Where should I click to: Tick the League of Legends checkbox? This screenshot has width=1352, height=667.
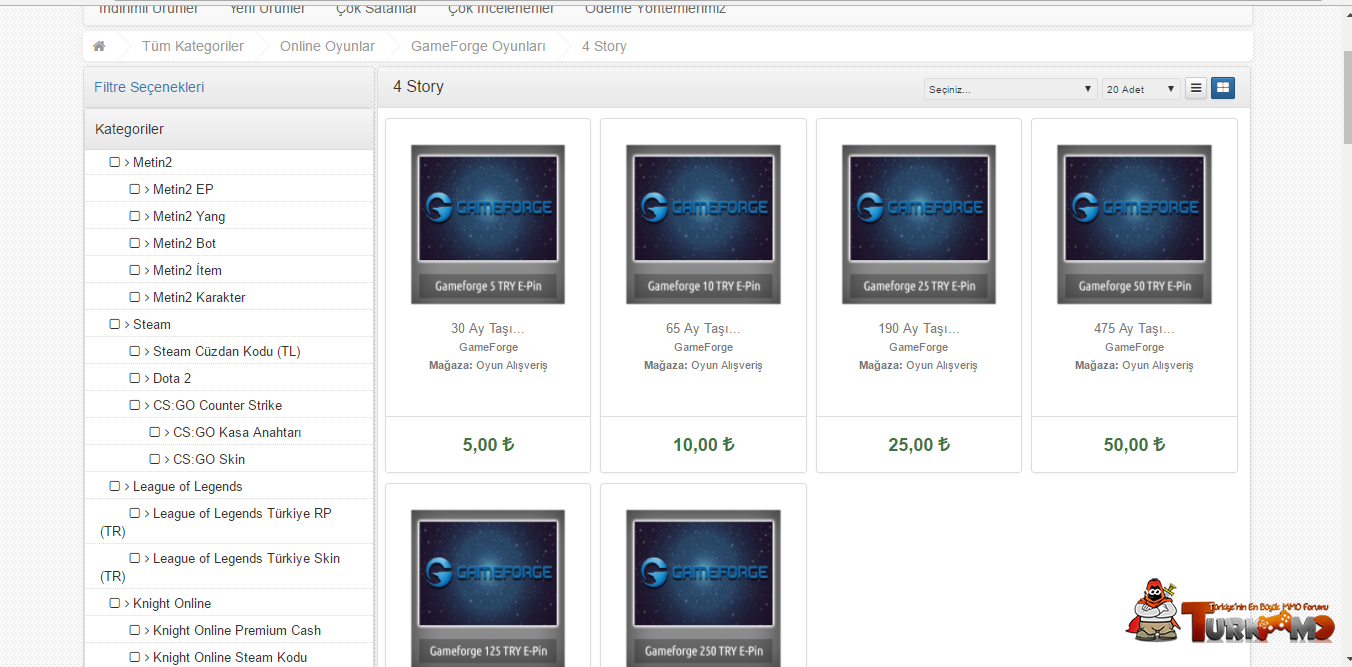coord(115,486)
